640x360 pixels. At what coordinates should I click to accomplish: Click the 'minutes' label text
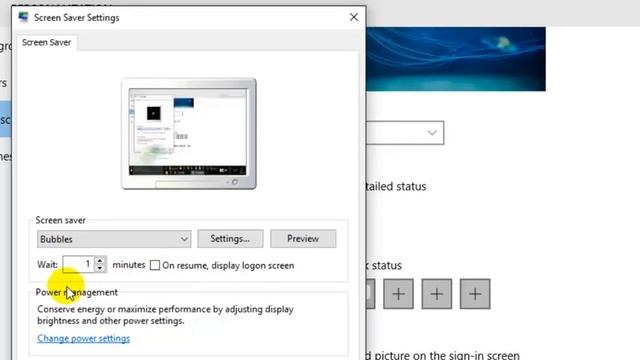pos(129,265)
